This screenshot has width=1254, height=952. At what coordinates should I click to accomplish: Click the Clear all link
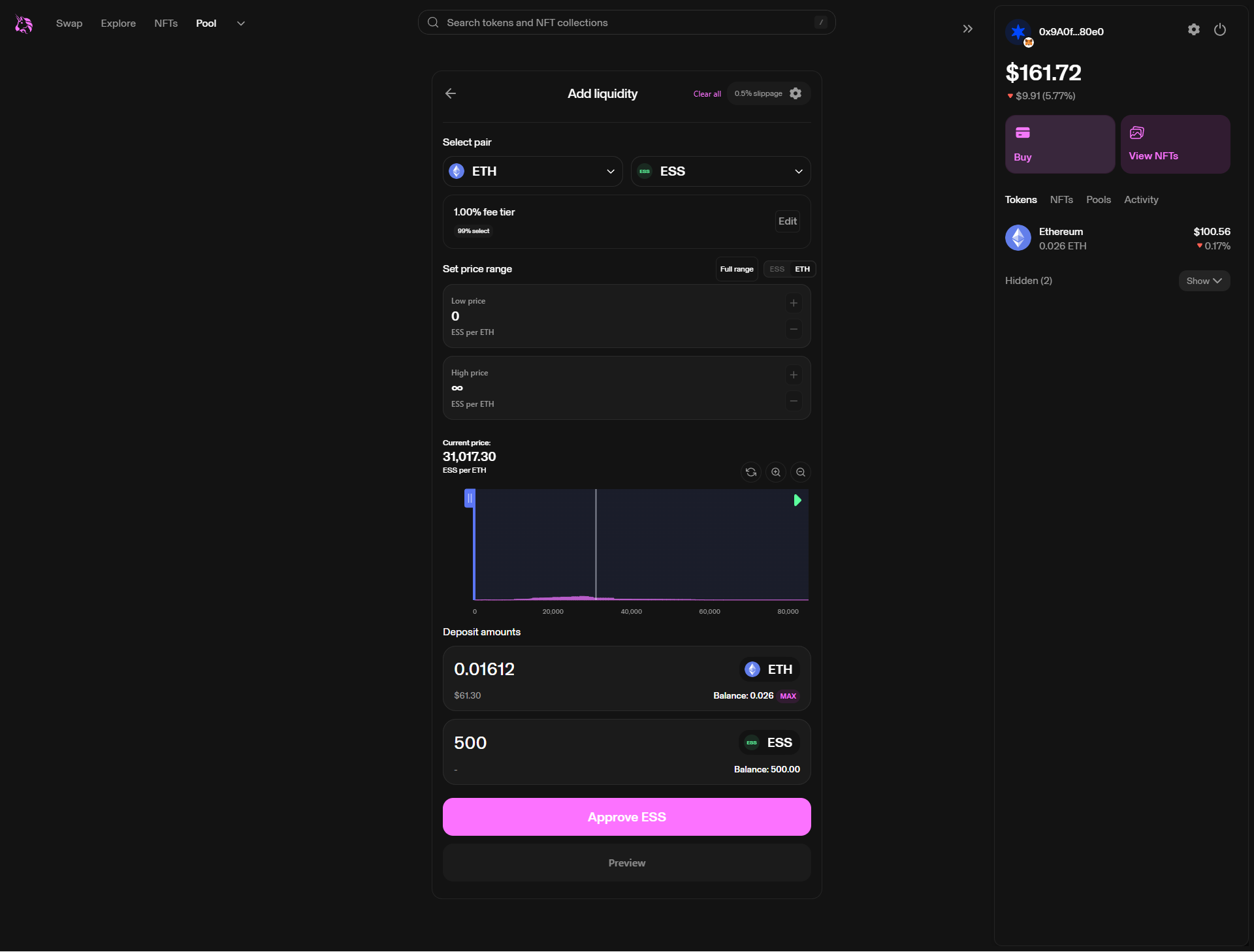[x=707, y=94]
